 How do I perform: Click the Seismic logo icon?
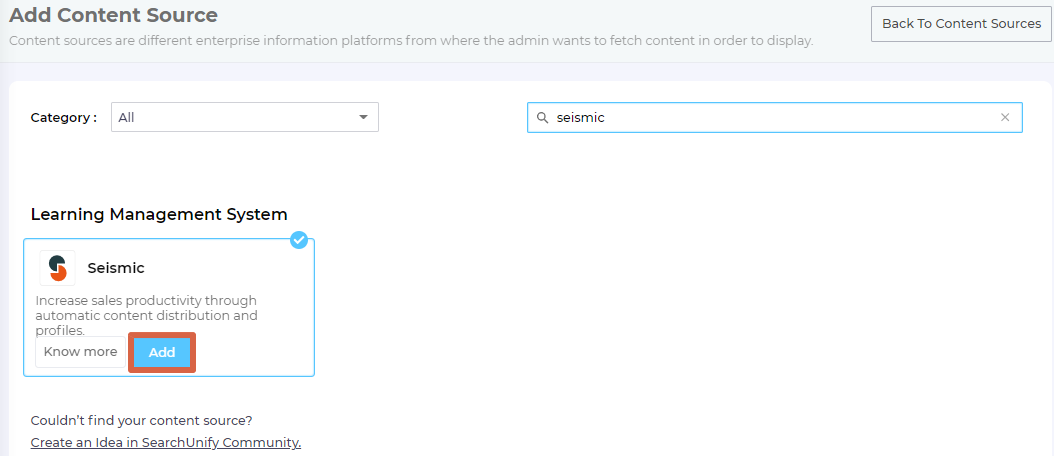tap(57, 268)
